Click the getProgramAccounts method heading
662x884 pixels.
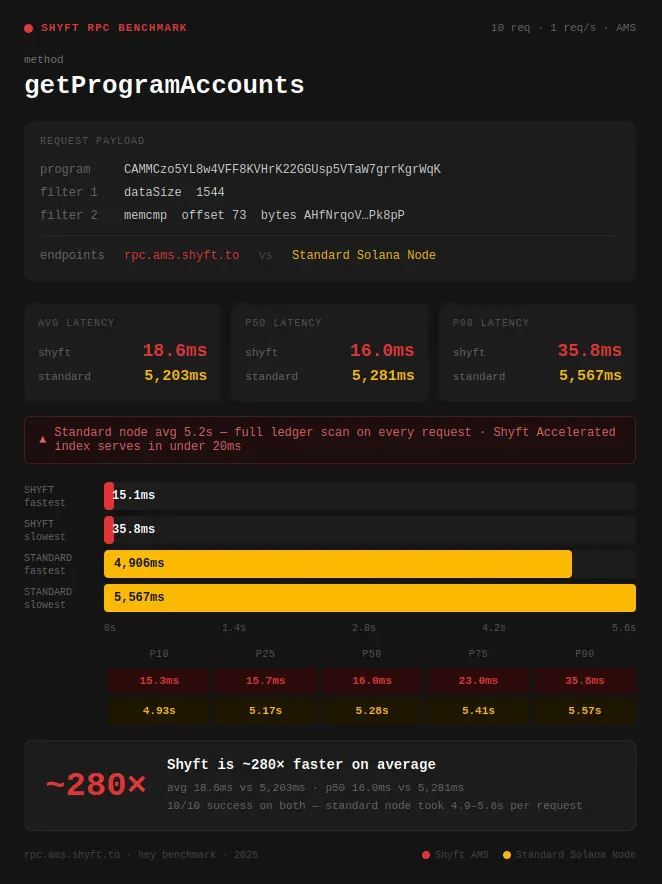pos(164,85)
